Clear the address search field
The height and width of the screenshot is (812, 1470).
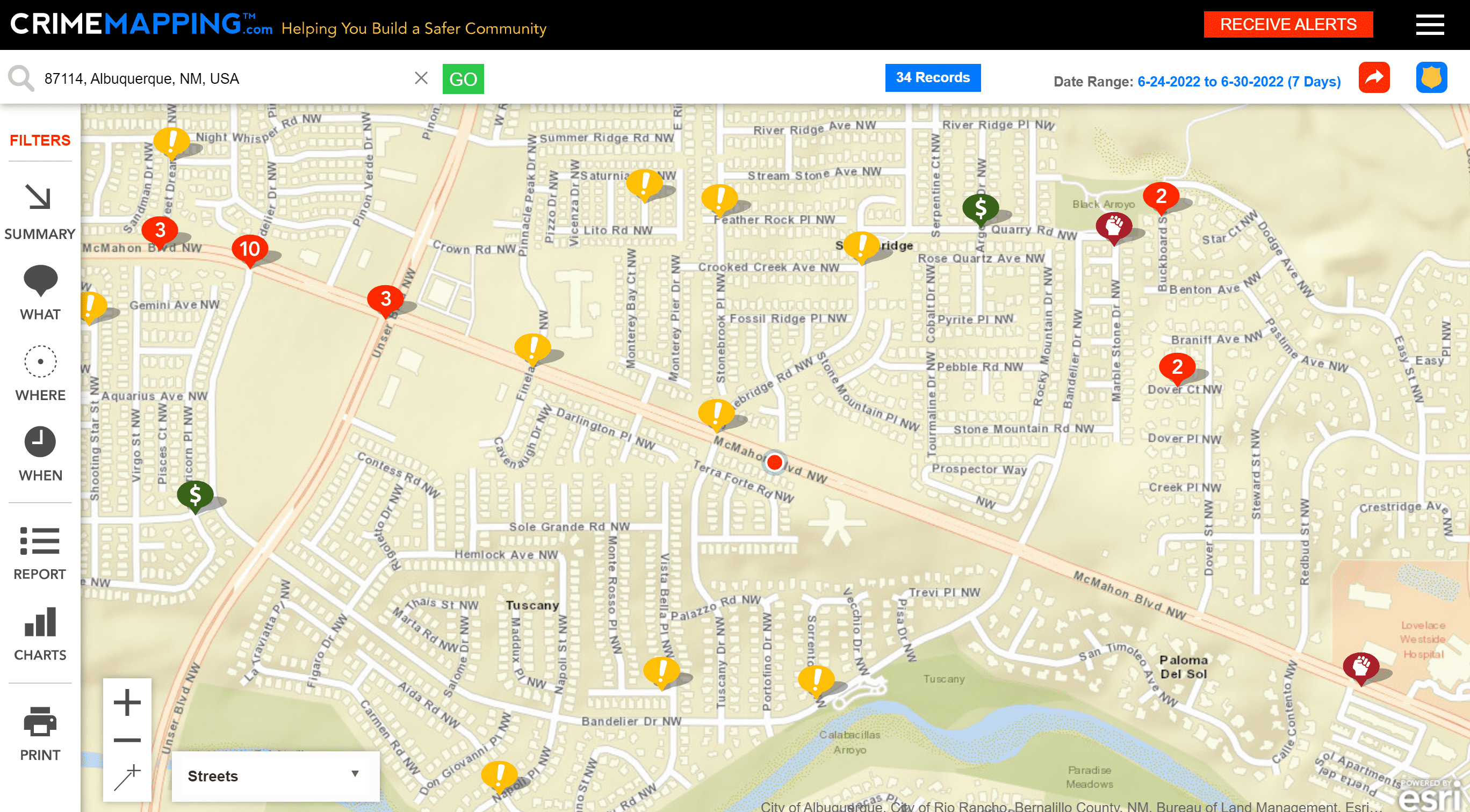tap(421, 78)
